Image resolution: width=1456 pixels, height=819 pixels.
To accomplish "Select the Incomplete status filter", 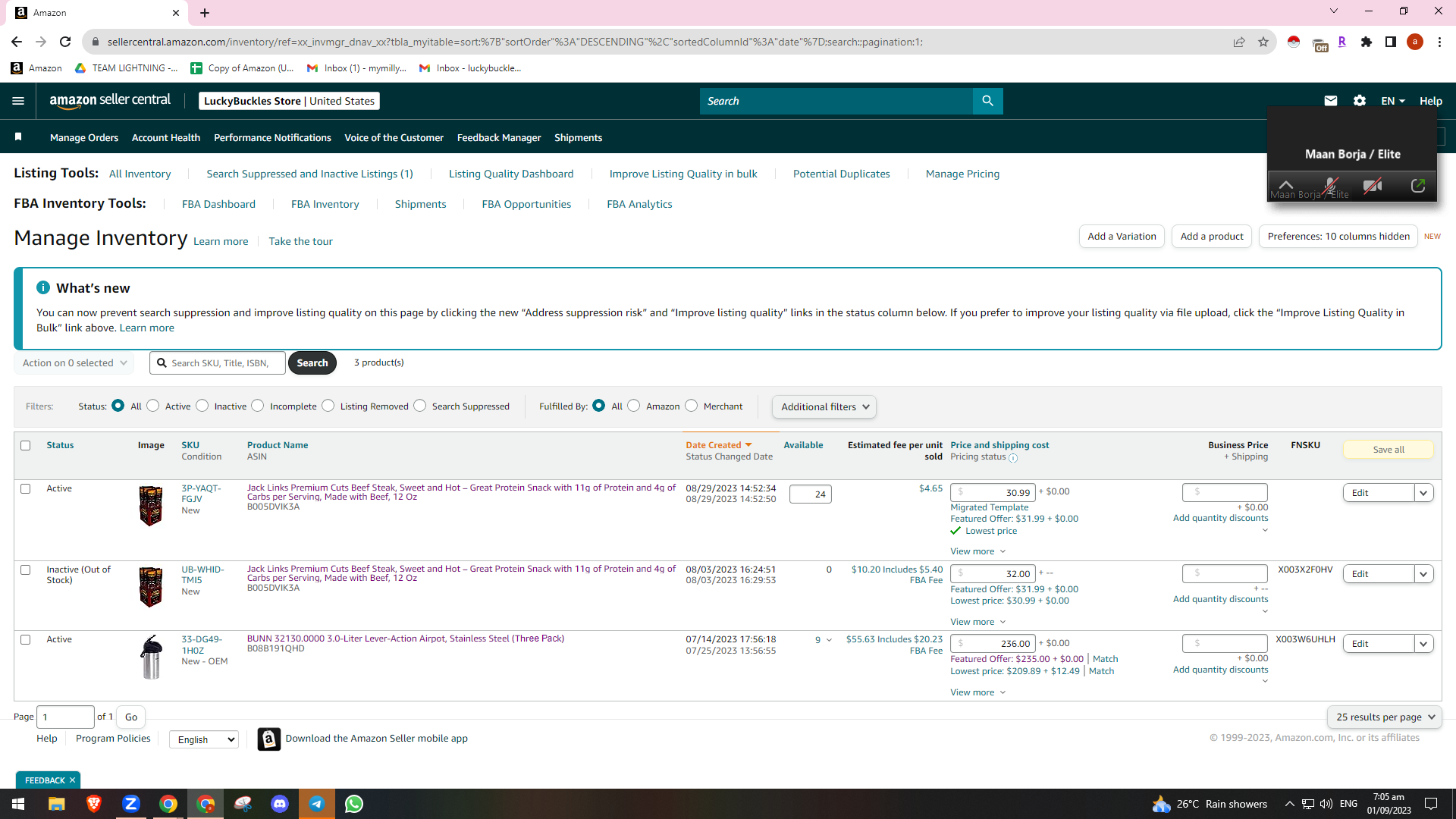I will click(258, 406).
